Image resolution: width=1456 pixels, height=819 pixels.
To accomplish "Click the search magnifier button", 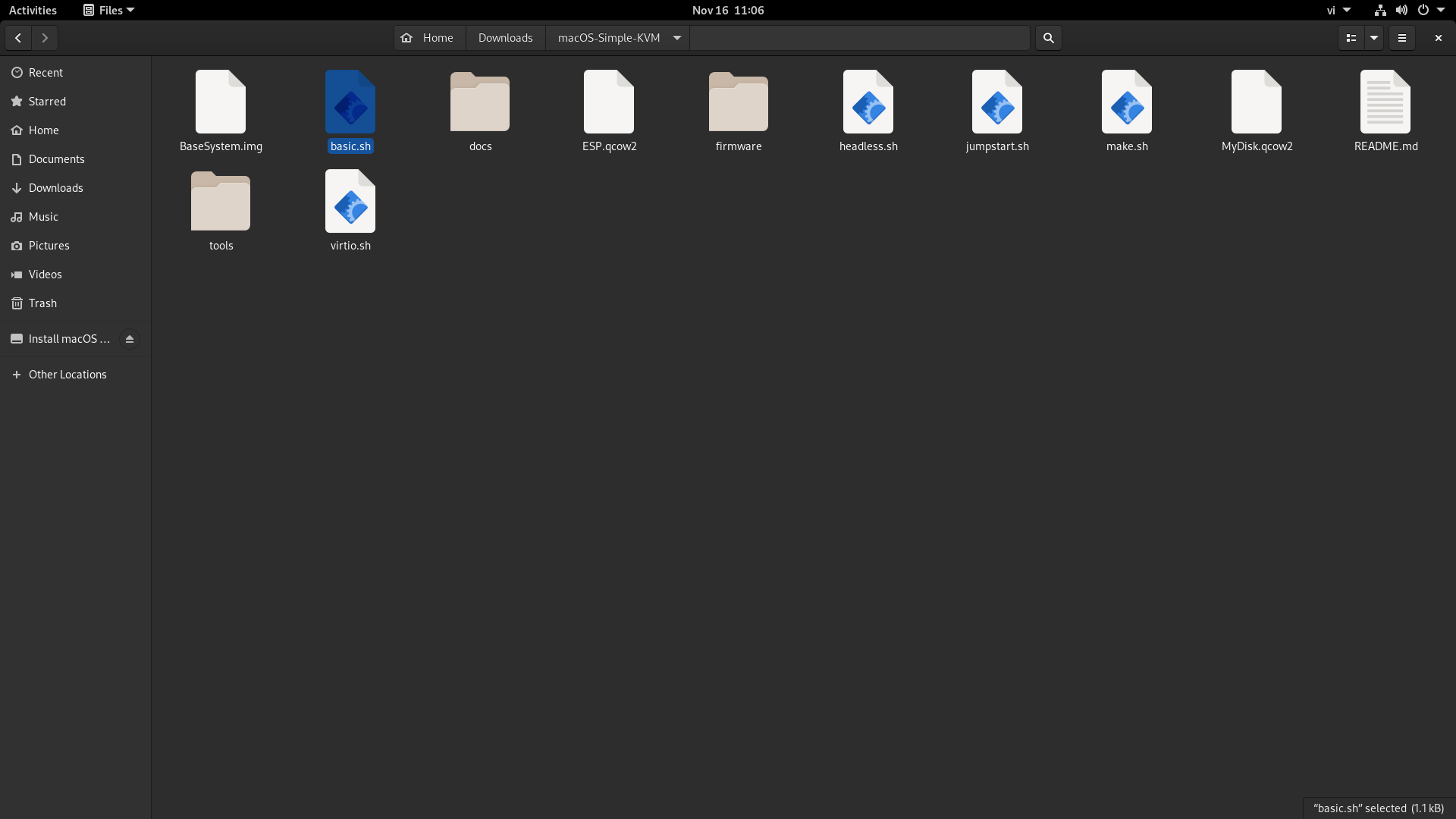I will [x=1049, y=38].
